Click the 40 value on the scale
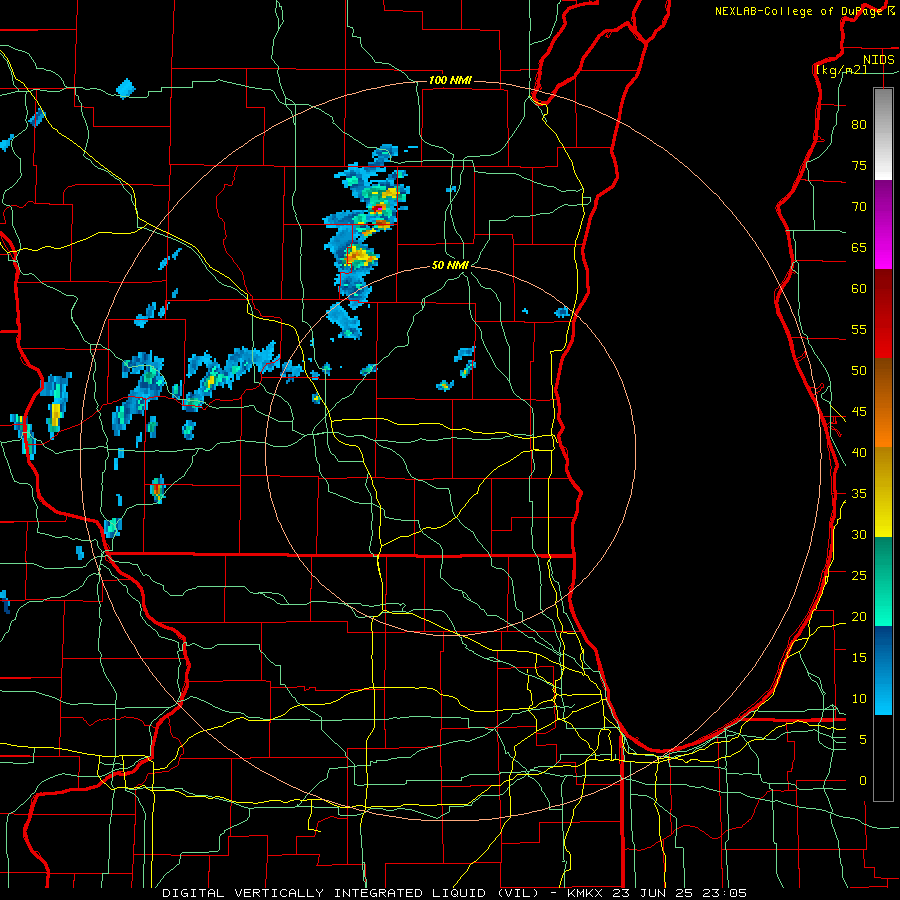Viewport: 900px width, 900px height. coord(859,452)
